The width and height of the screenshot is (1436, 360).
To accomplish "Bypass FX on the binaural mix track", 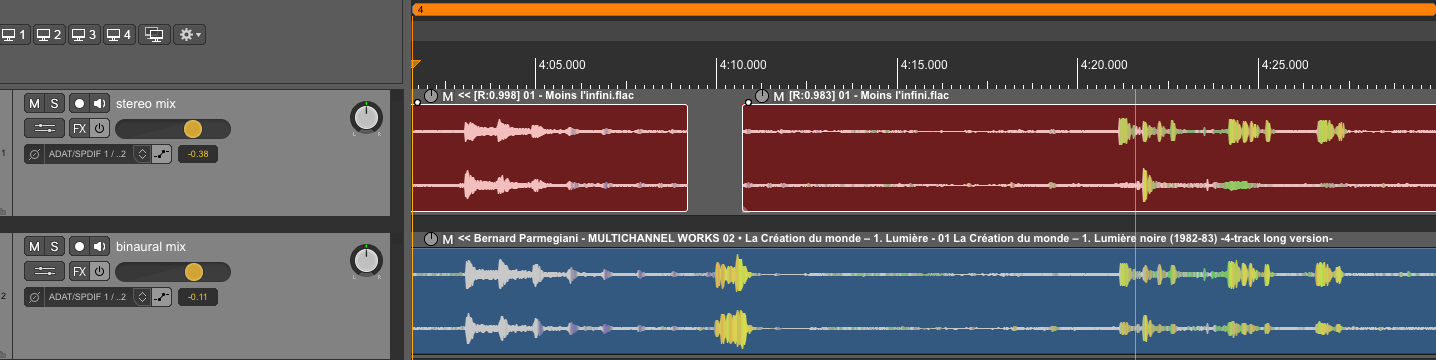I will (x=99, y=271).
